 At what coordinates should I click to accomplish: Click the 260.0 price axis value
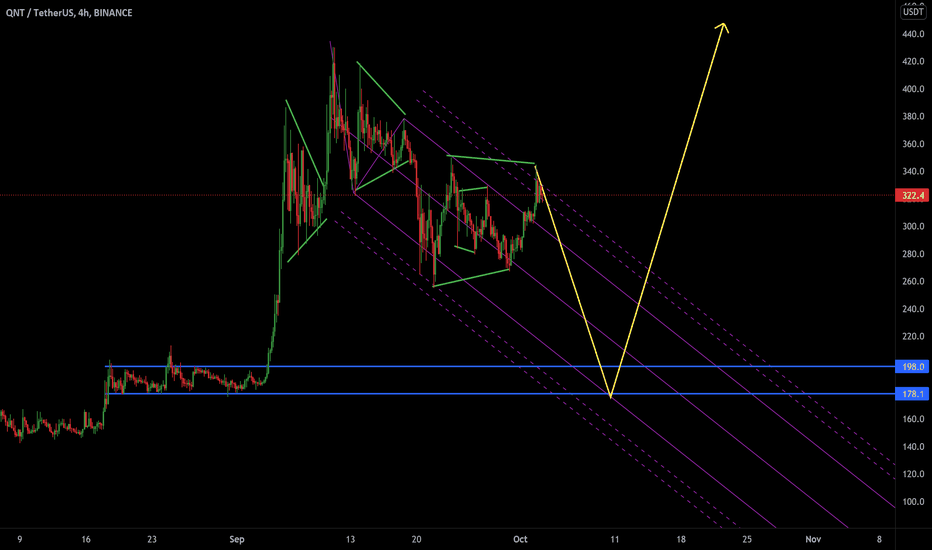coord(913,281)
